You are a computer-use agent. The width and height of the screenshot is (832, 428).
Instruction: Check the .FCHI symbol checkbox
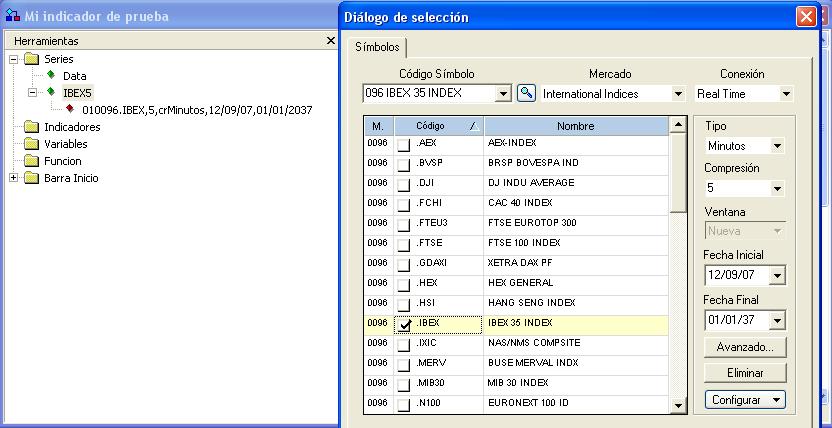coord(404,205)
